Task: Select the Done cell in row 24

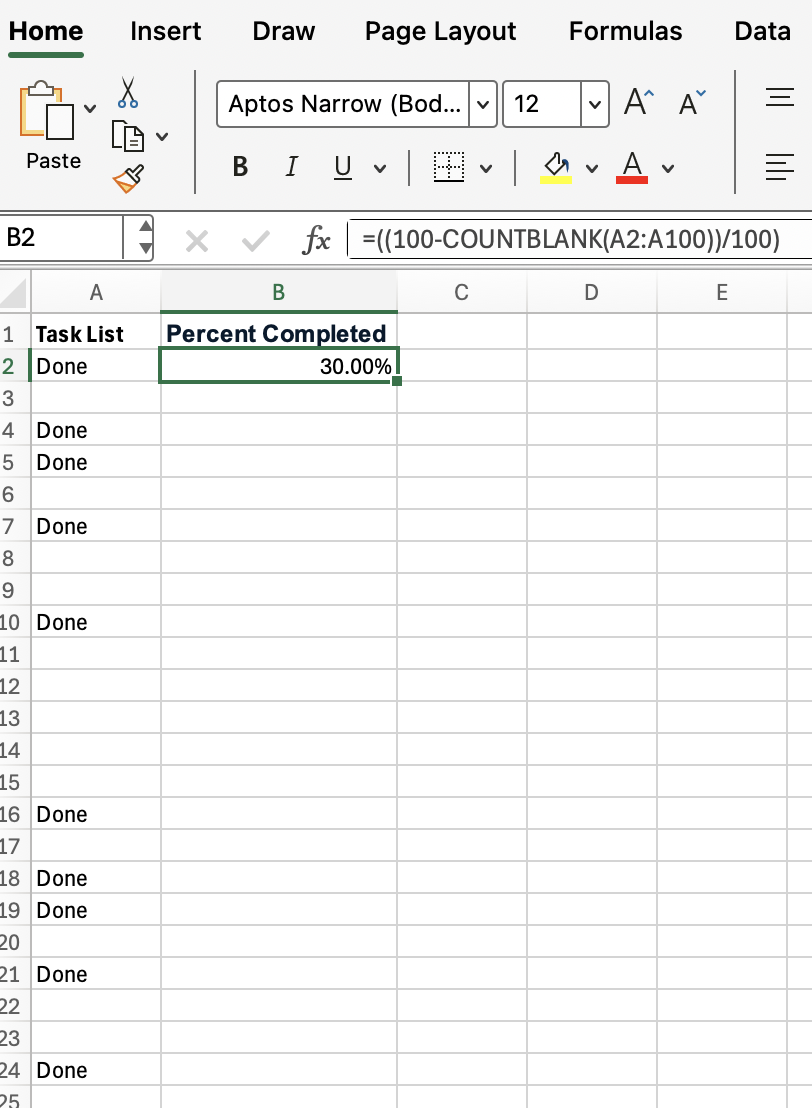Action: point(96,1071)
